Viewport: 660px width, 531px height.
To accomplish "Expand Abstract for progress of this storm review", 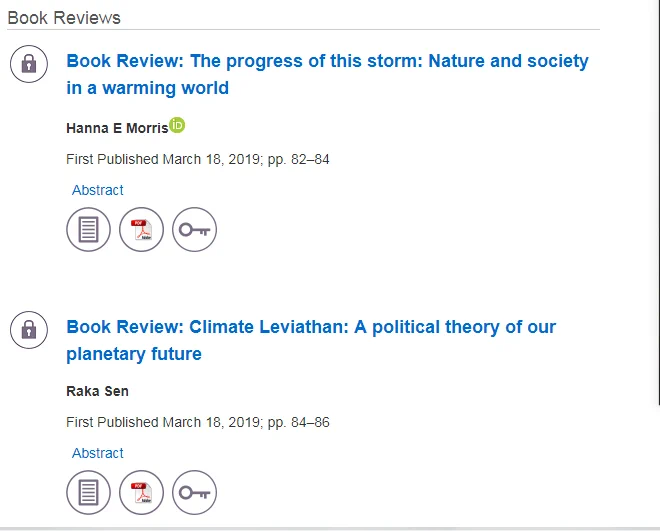I will [x=98, y=190].
